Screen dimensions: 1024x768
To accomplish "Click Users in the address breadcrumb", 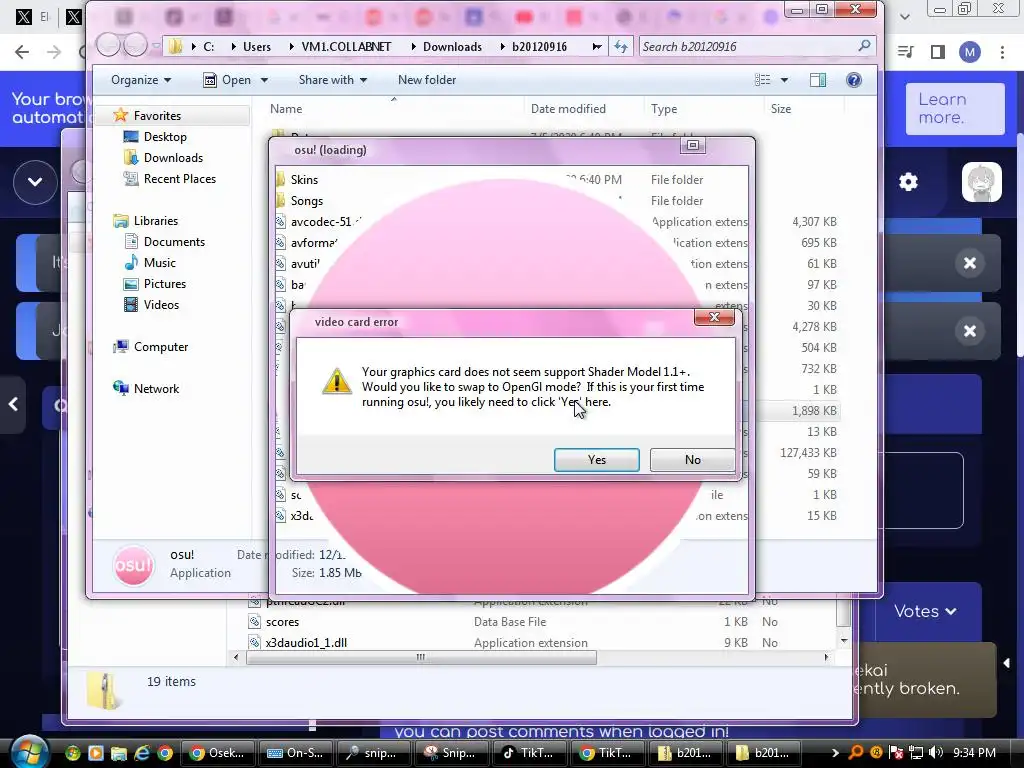I will [x=257, y=46].
